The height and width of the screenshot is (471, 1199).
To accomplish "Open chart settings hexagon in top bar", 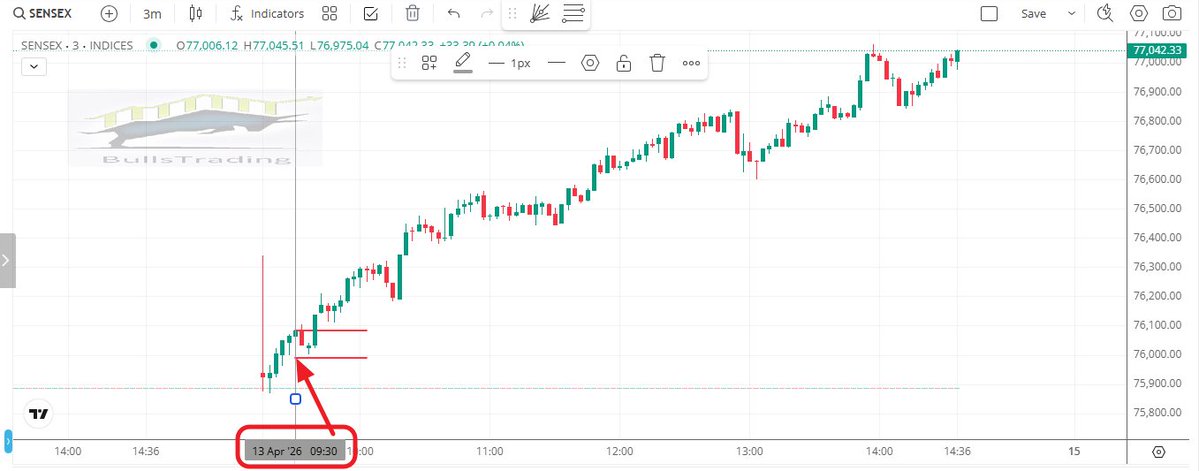I will click(1139, 13).
